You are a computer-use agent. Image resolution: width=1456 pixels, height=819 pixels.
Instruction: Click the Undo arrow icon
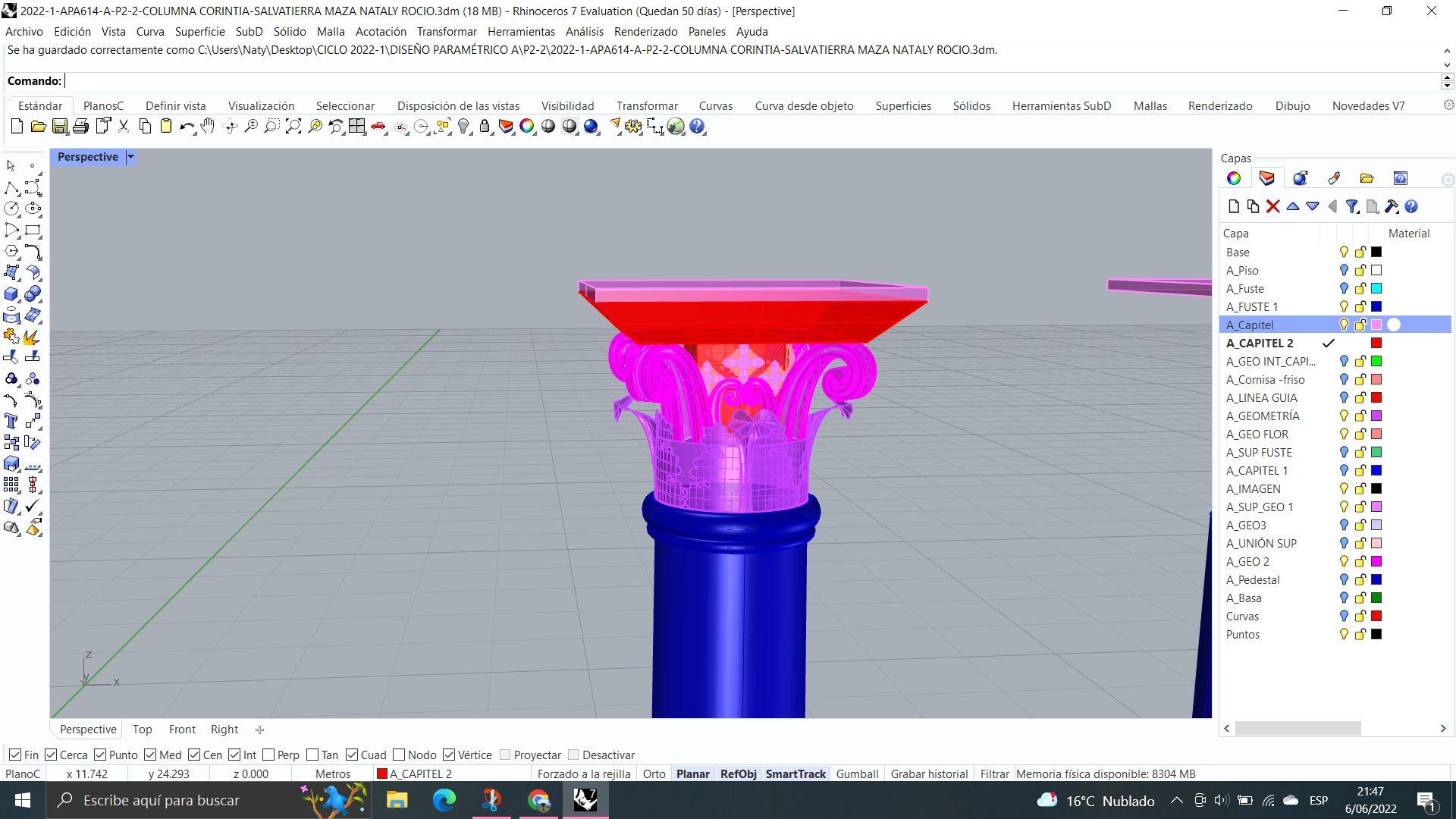pyautogui.click(x=187, y=127)
